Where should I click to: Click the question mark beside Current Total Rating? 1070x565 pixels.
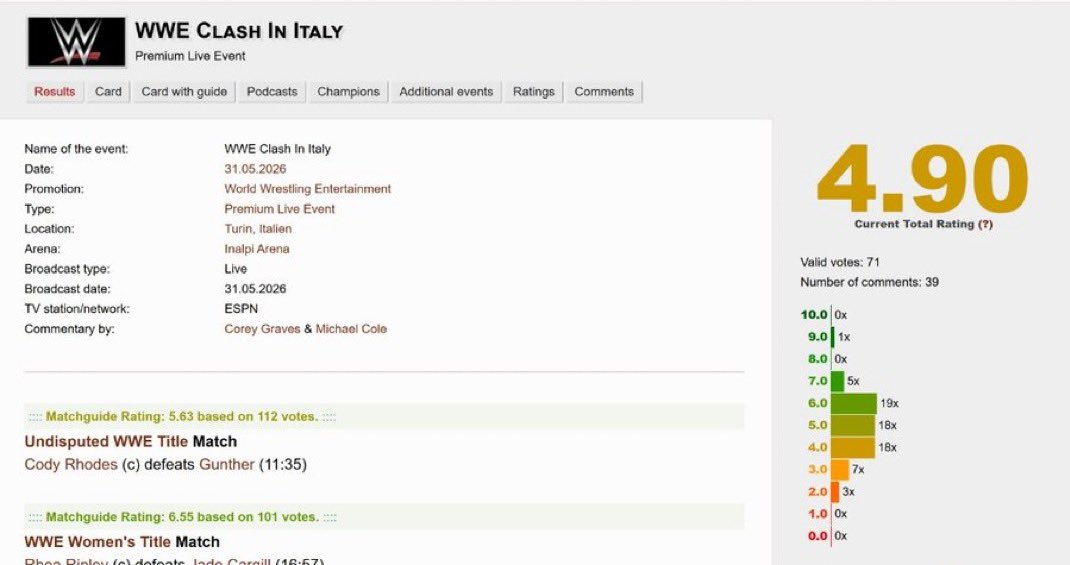tap(985, 224)
